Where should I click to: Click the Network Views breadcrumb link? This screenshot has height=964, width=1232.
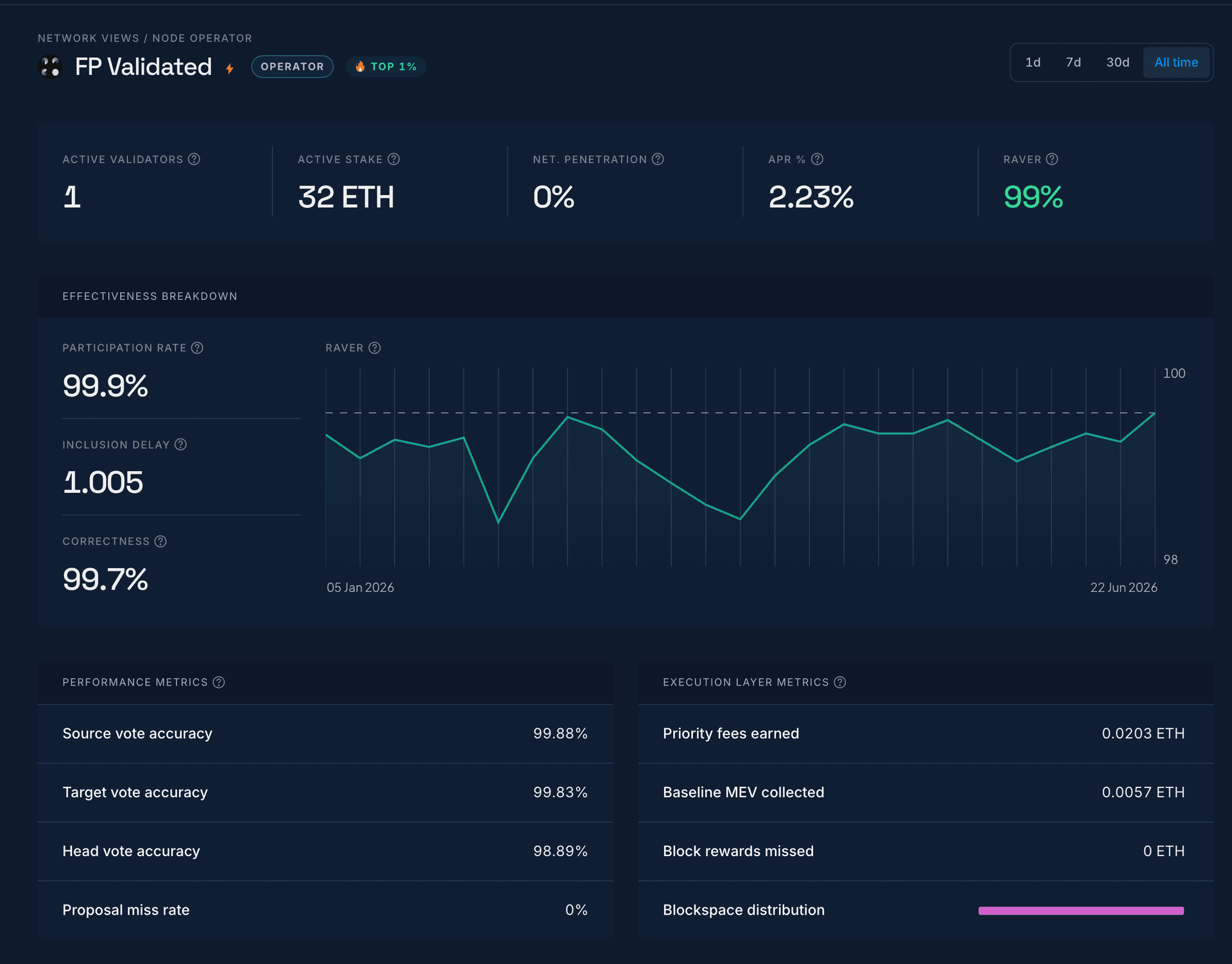click(89, 39)
